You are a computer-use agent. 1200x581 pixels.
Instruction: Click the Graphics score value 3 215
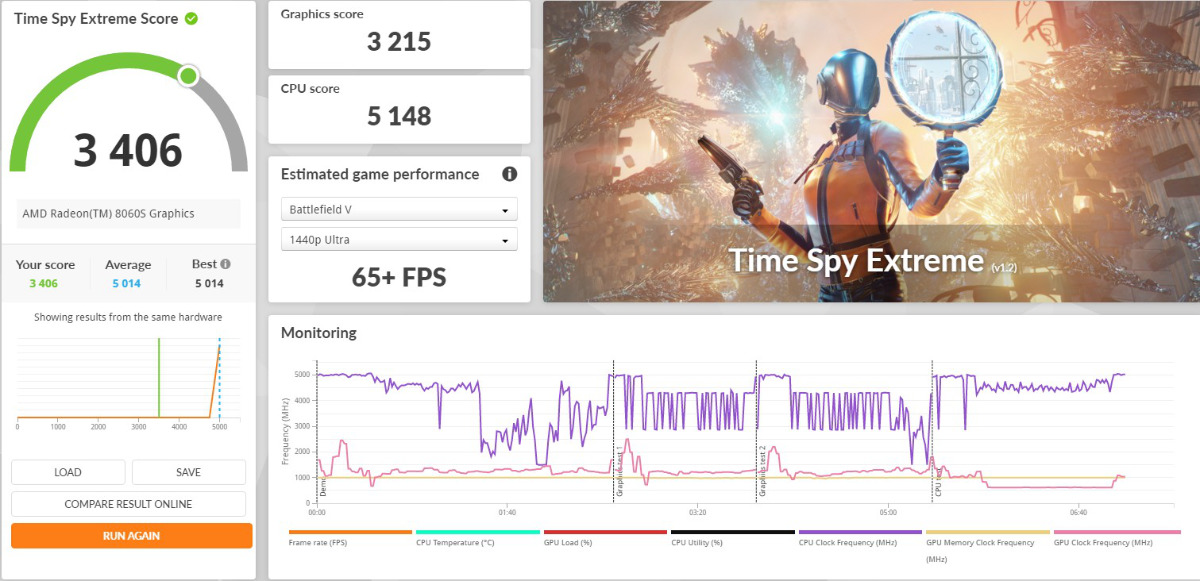399,42
